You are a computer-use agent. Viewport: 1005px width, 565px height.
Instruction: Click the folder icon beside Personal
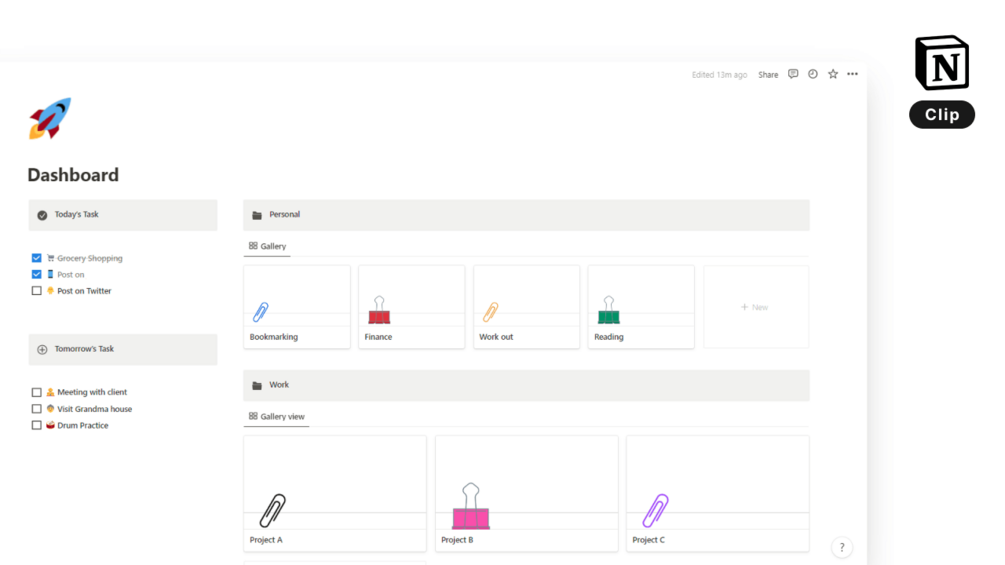coord(257,215)
